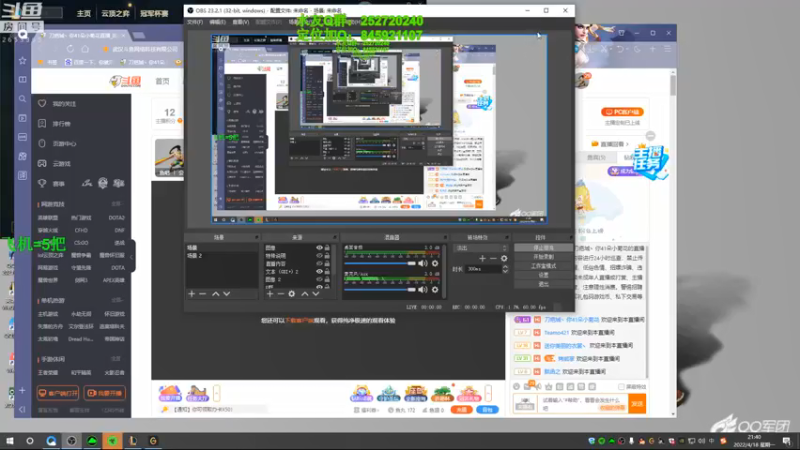The width and height of the screenshot is (800, 450).
Task: Open the OBS icon on the taskbar
Action: (x=71, y=441)
